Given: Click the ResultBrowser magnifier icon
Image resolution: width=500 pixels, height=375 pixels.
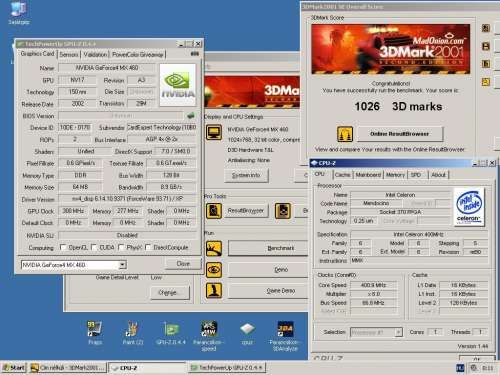Looking at the screenshot, I should click(x=214, y=211).
